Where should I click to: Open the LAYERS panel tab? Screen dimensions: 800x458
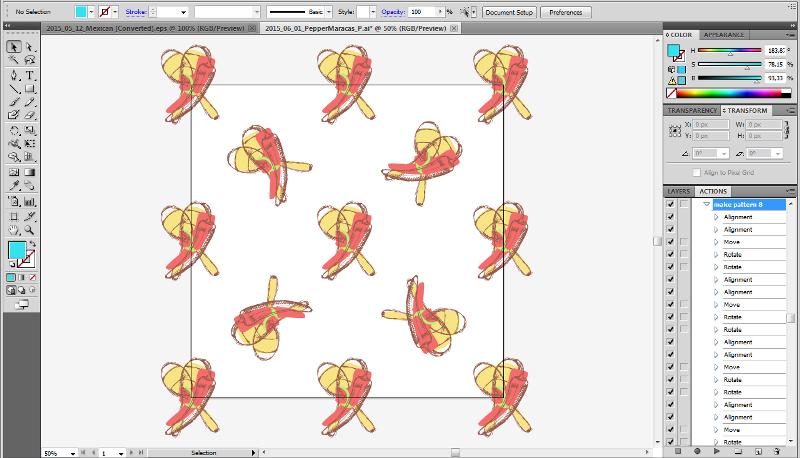[679, 191]
